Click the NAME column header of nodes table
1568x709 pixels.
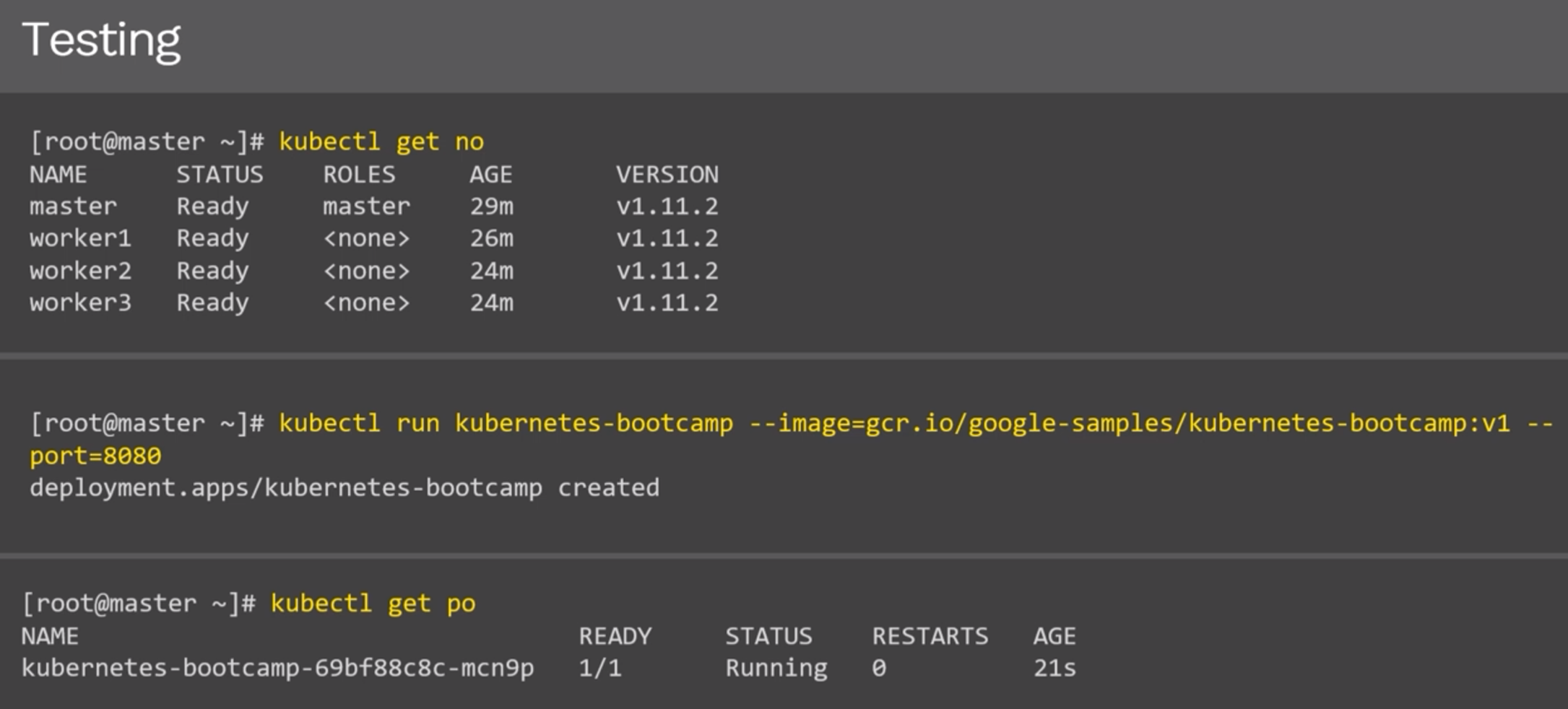pos(58,174)
